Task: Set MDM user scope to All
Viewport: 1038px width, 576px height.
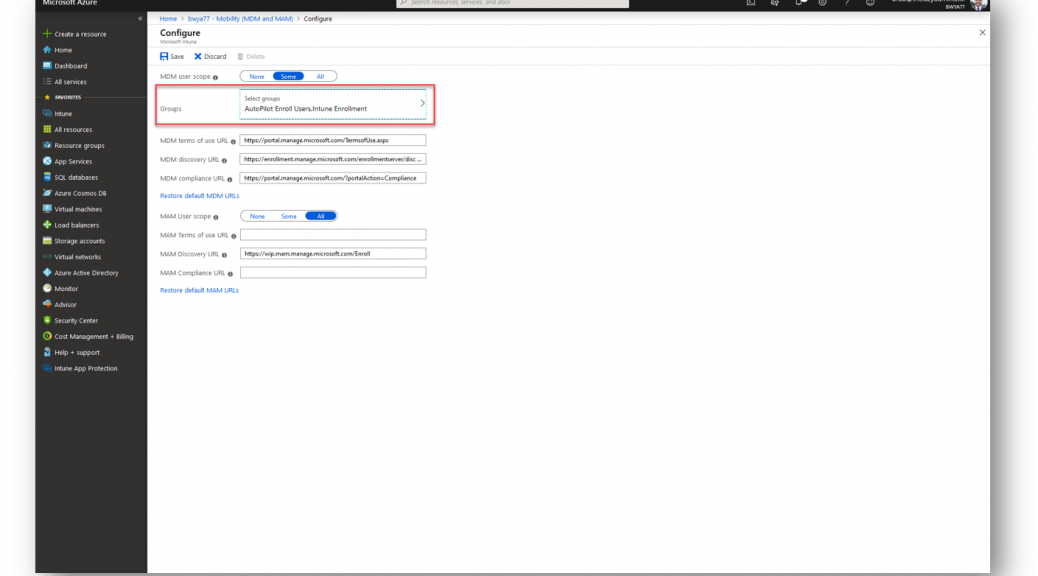Action: [320, 76]
